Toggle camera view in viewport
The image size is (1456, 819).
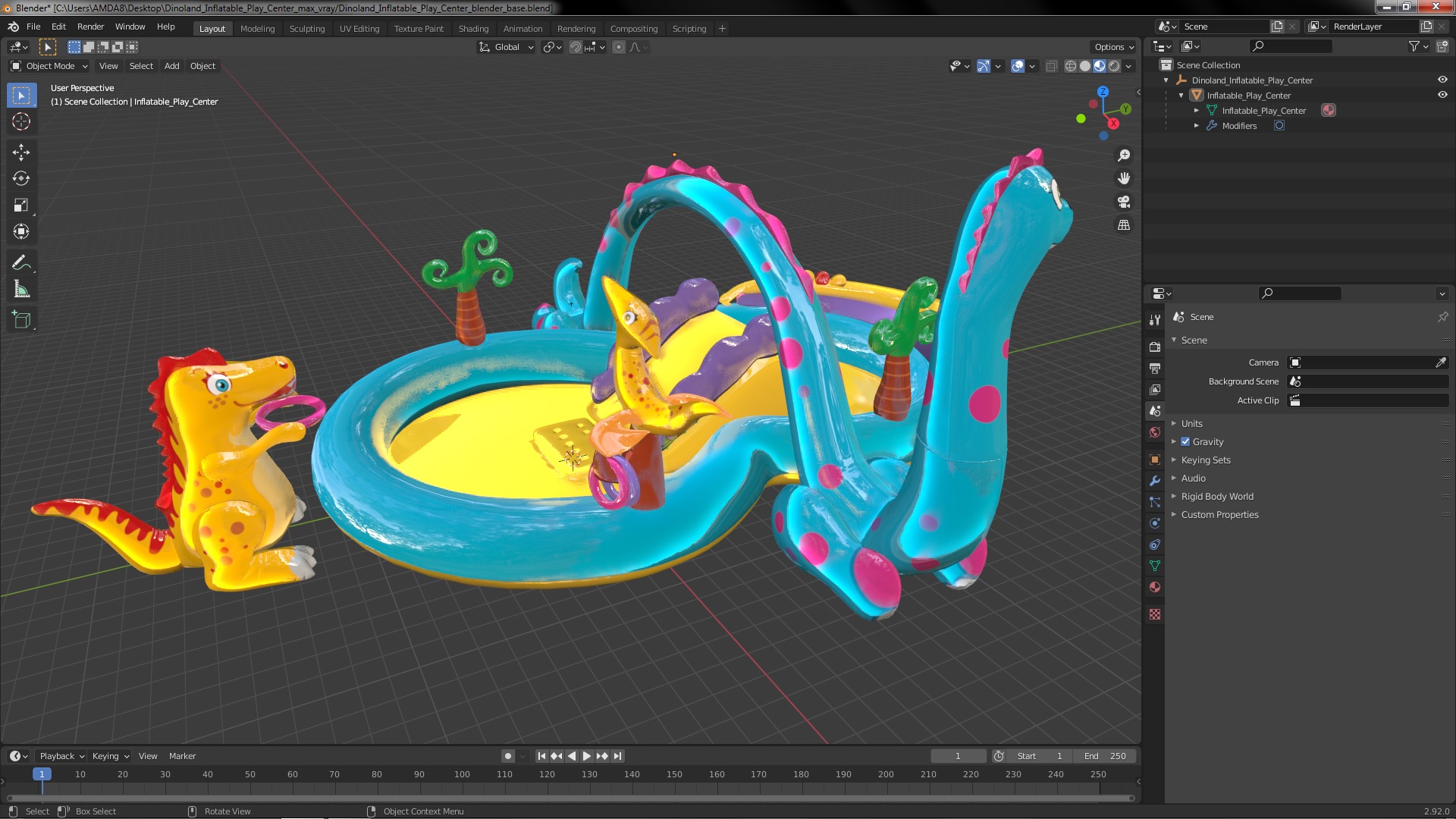point(1124,202)
